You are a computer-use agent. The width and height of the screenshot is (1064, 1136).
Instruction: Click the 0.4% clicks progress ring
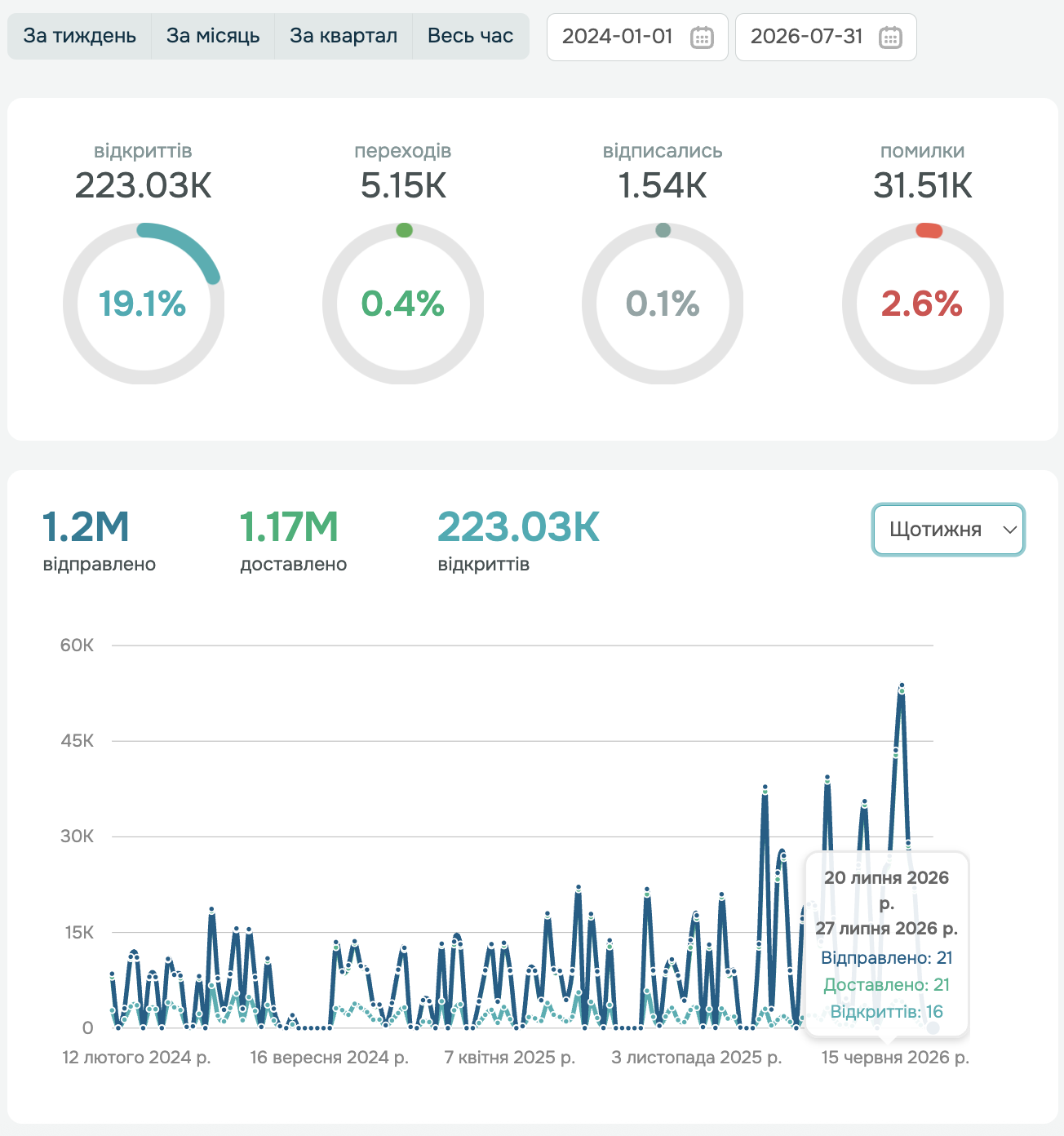403,304
